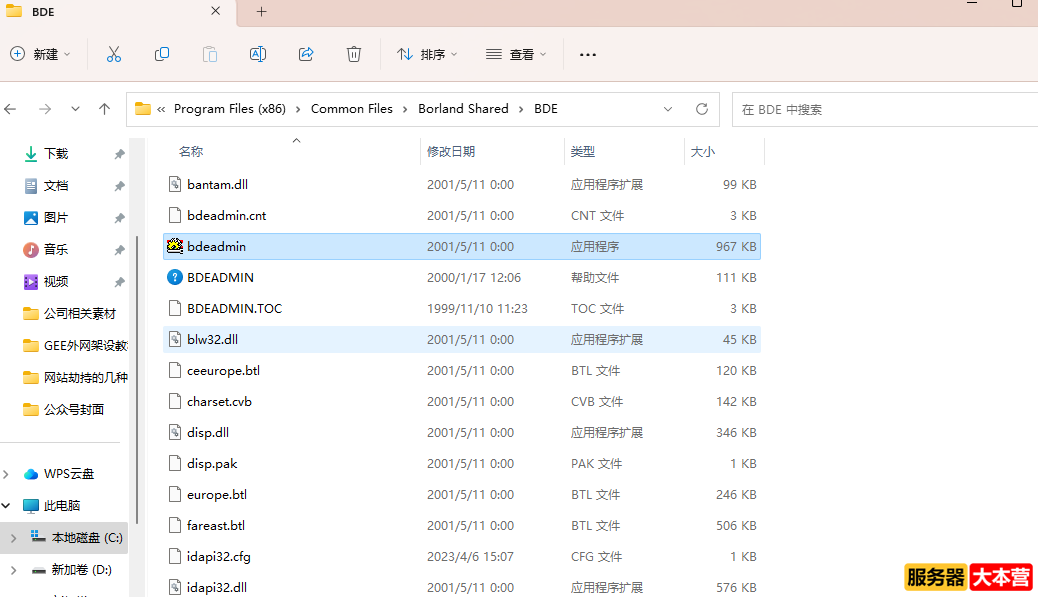Select file charset.cvb
This screenshot has width=1038, height=602.
tap(461, 401)
